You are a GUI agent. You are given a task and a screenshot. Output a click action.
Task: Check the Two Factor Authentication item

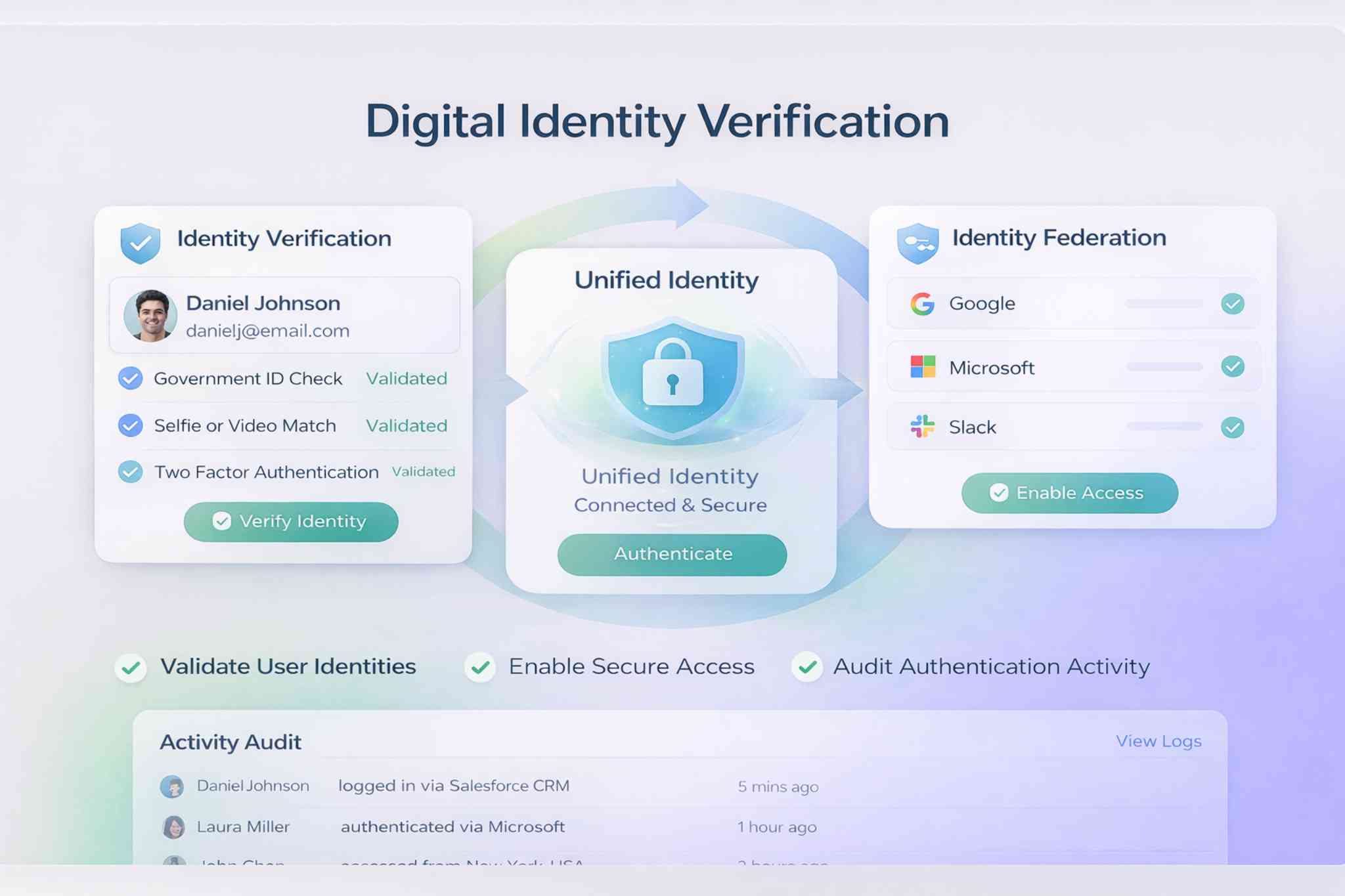pos(129,471)
